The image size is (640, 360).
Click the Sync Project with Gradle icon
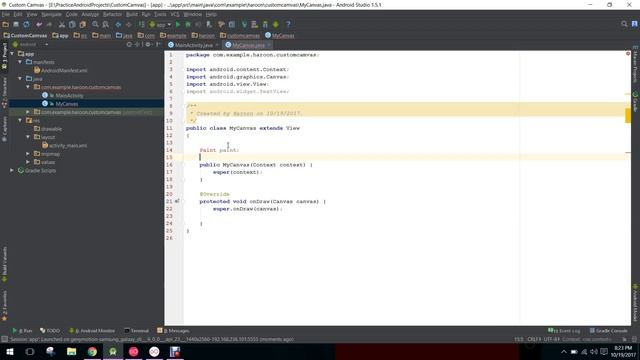(244, 24)
